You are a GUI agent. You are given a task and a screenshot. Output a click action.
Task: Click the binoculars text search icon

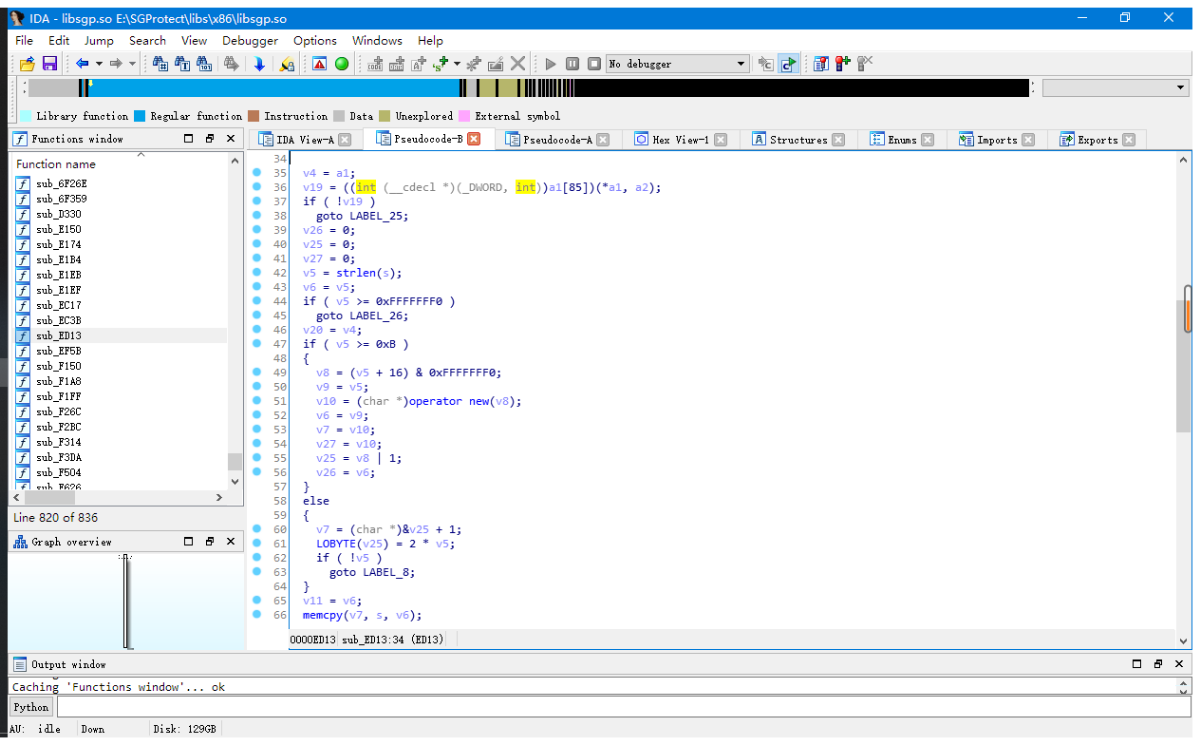pyautogui.click(x=182, y=64)
